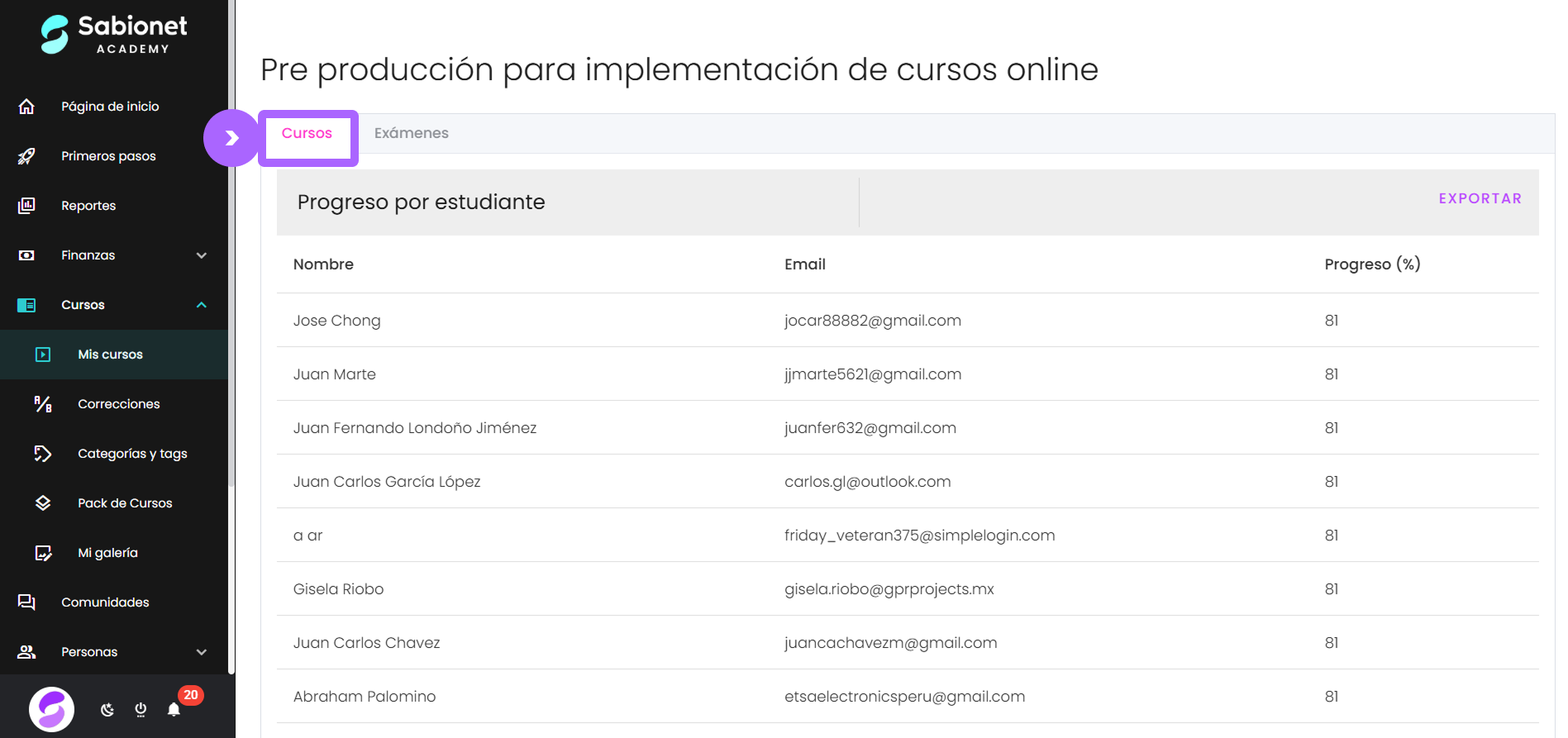Click progress value 81 for Abraham Palomino
Viewport: 1568px width, 738px height.
1332,697
